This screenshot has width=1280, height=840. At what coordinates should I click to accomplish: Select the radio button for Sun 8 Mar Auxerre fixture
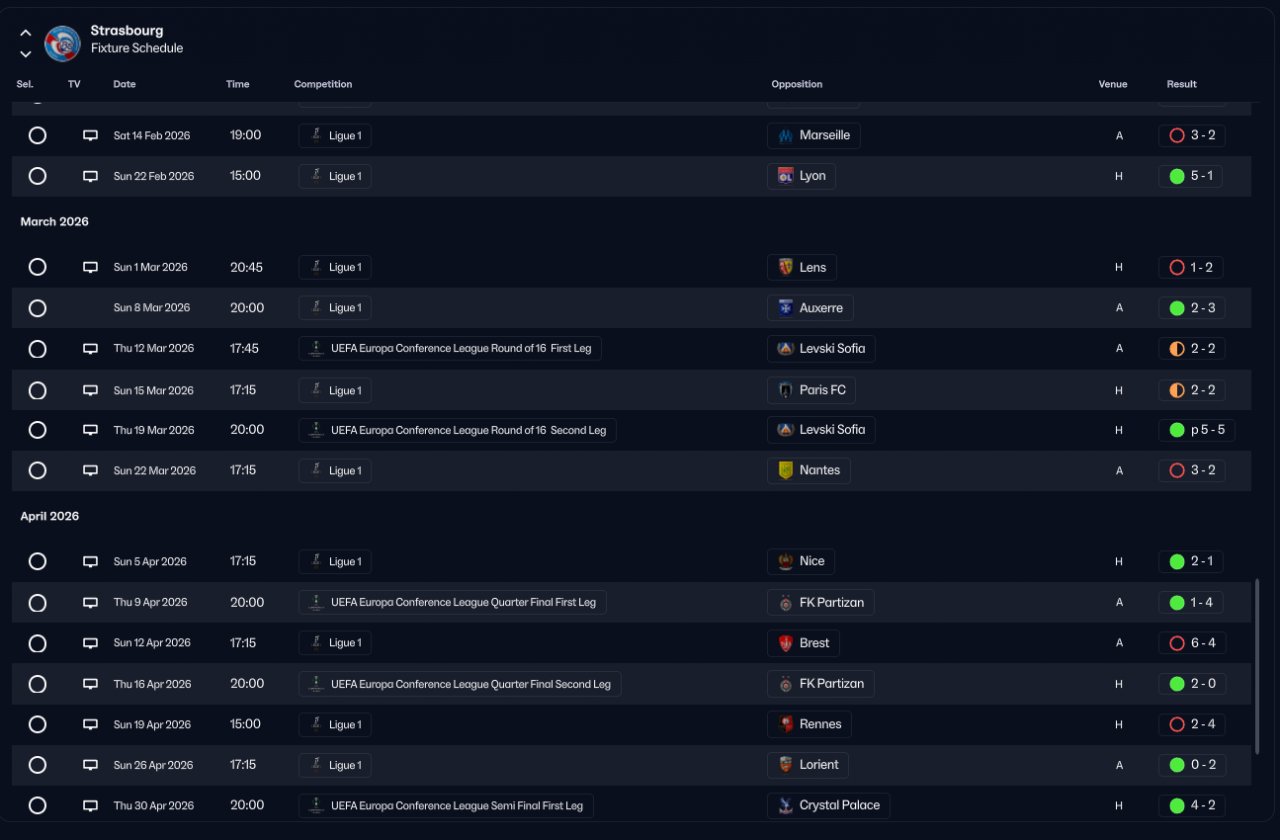[x=37, y=308]
